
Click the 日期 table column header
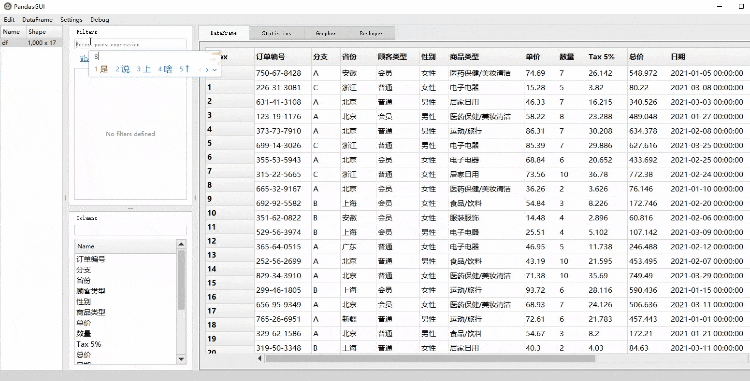tap(710, 56)
